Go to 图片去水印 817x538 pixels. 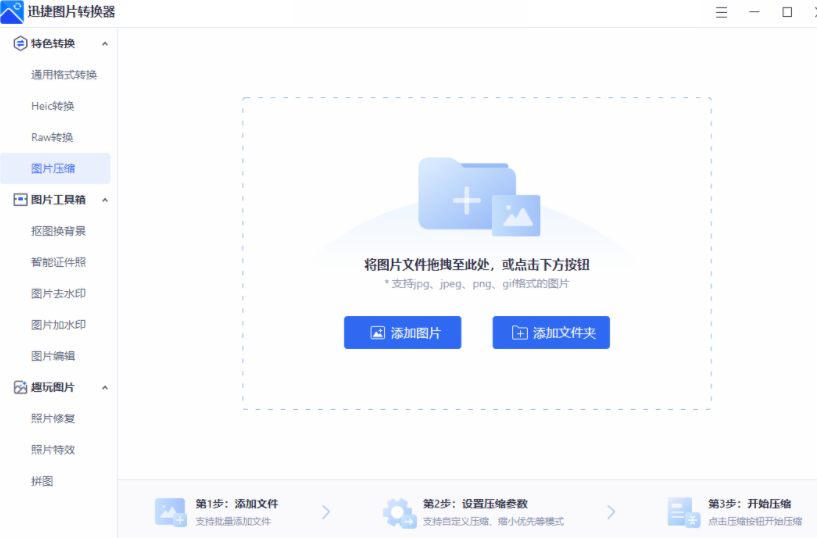[58, 293]
